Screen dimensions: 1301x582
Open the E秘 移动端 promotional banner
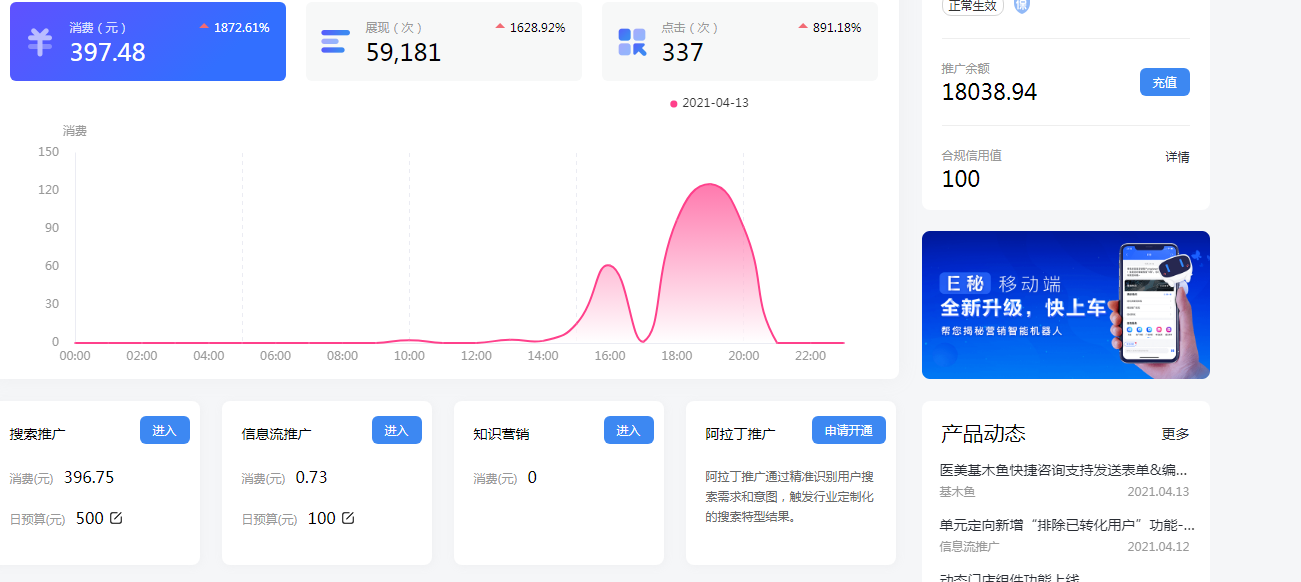(1065, 305)
